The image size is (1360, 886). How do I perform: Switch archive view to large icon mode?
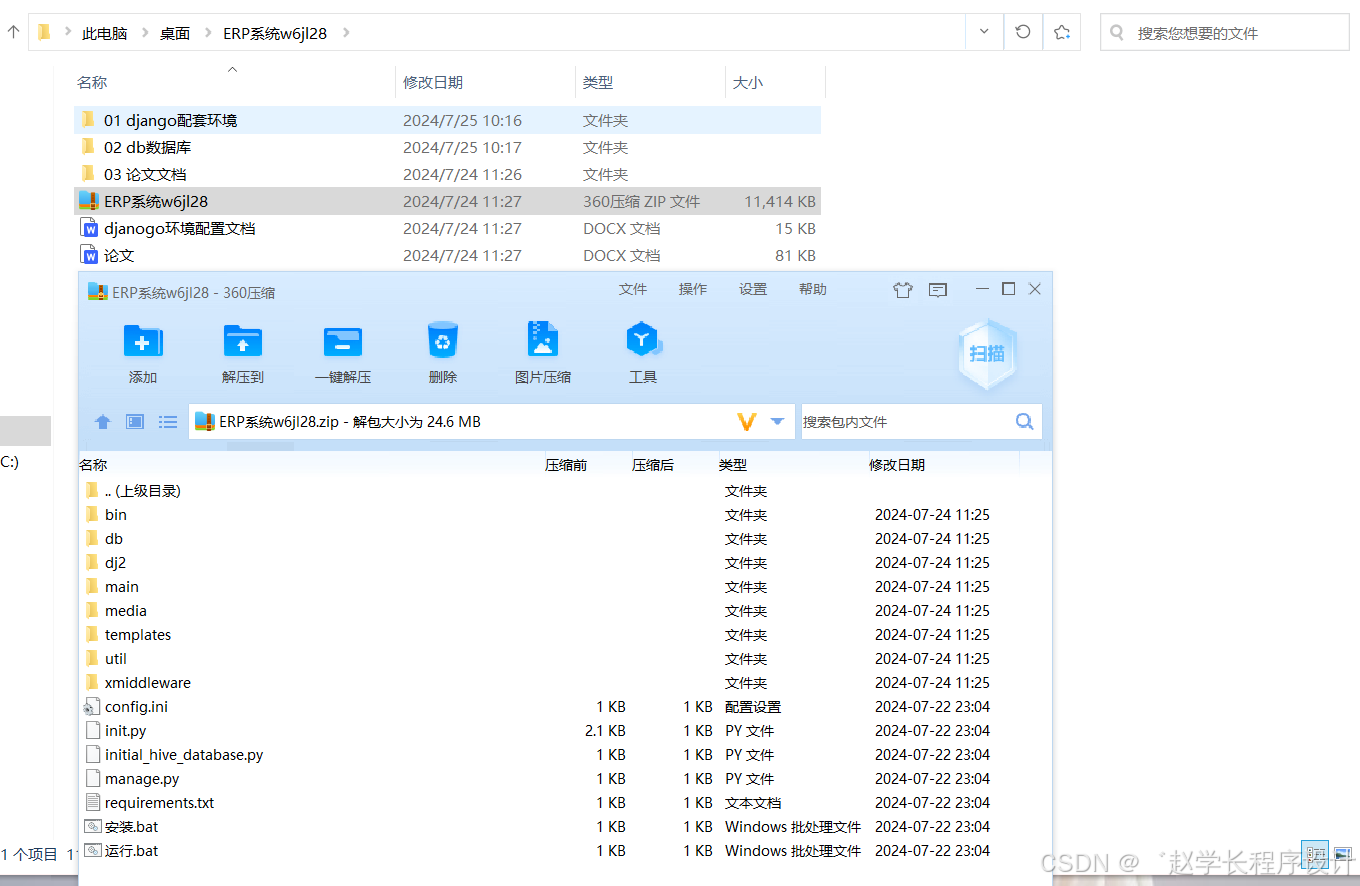coord(134,421)
